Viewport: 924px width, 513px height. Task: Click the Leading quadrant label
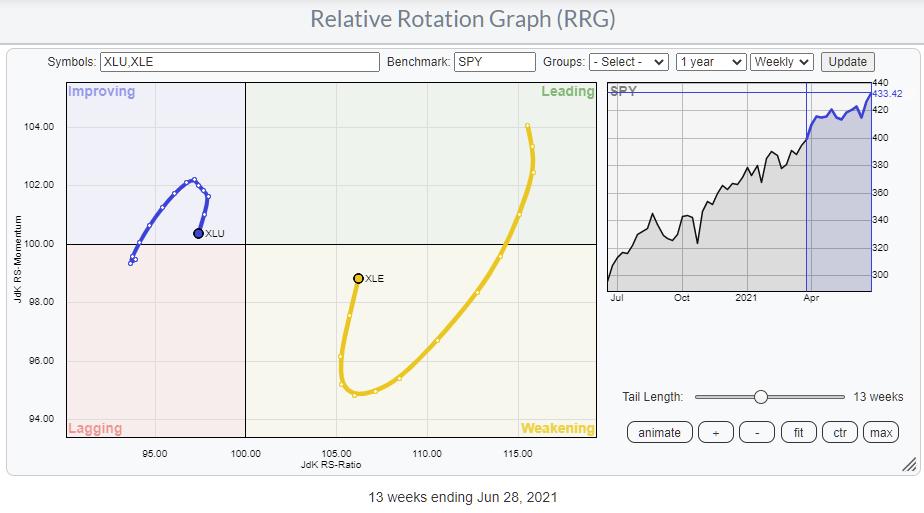click(x=567, y=92)
